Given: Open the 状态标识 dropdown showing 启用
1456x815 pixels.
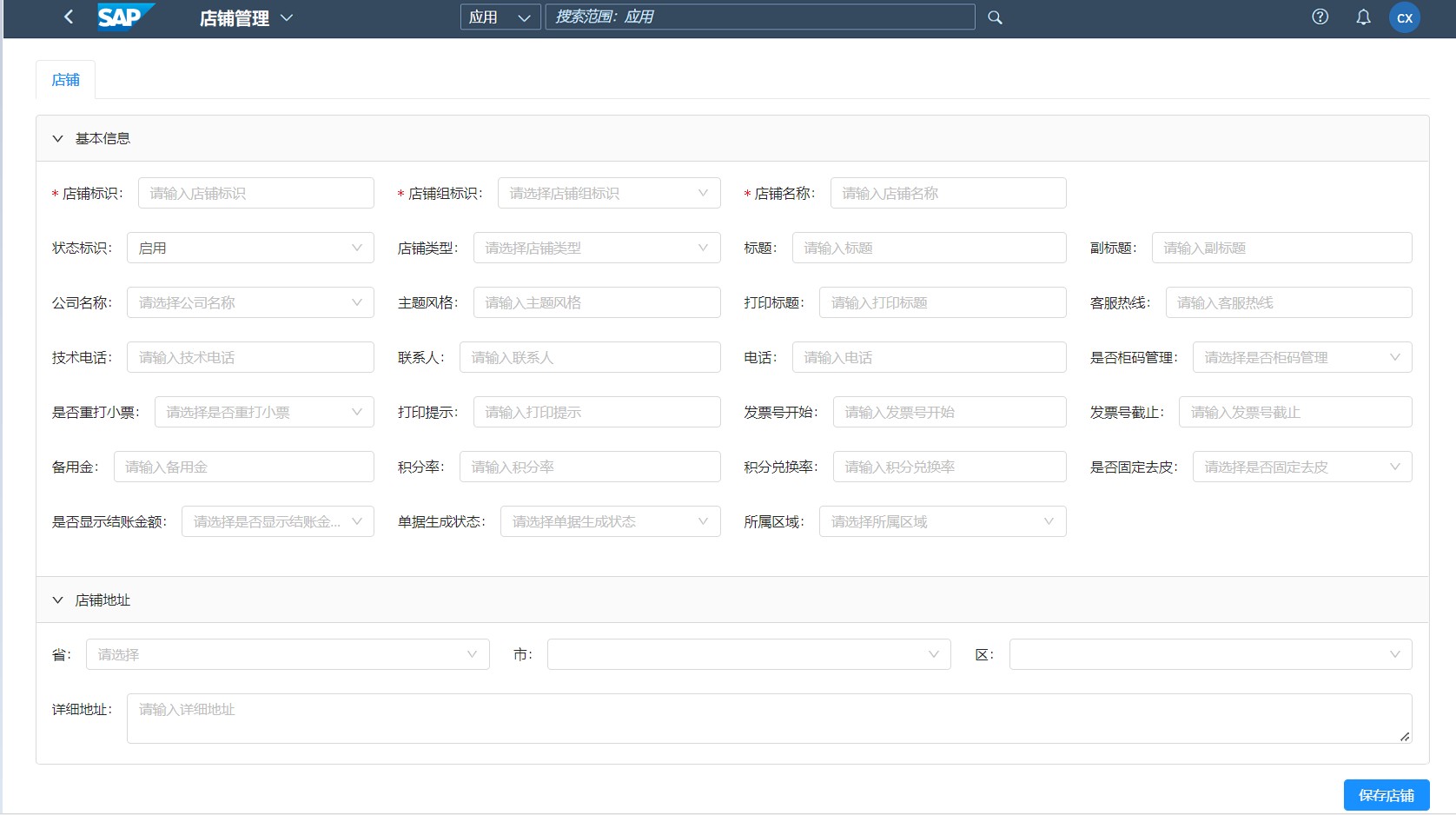Looking at the screenshot, I should (250, 248).
